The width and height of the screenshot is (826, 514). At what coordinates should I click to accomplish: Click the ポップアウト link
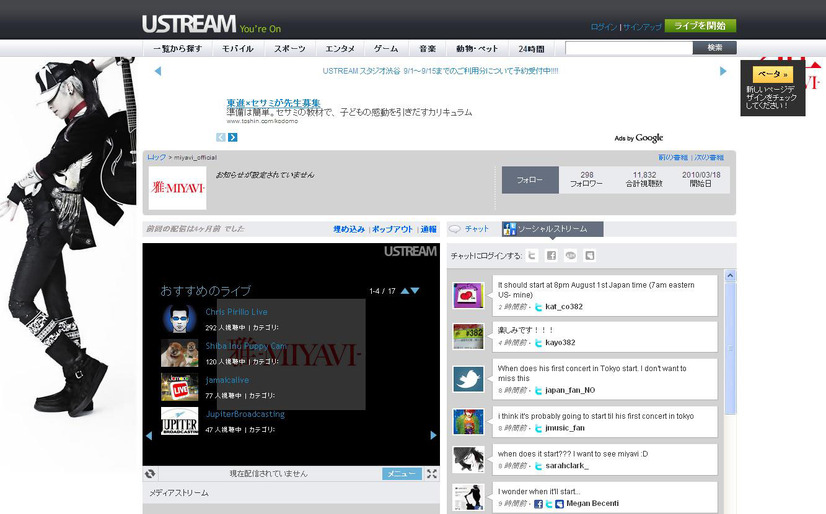pyautogui.click(x=392, y=229)
